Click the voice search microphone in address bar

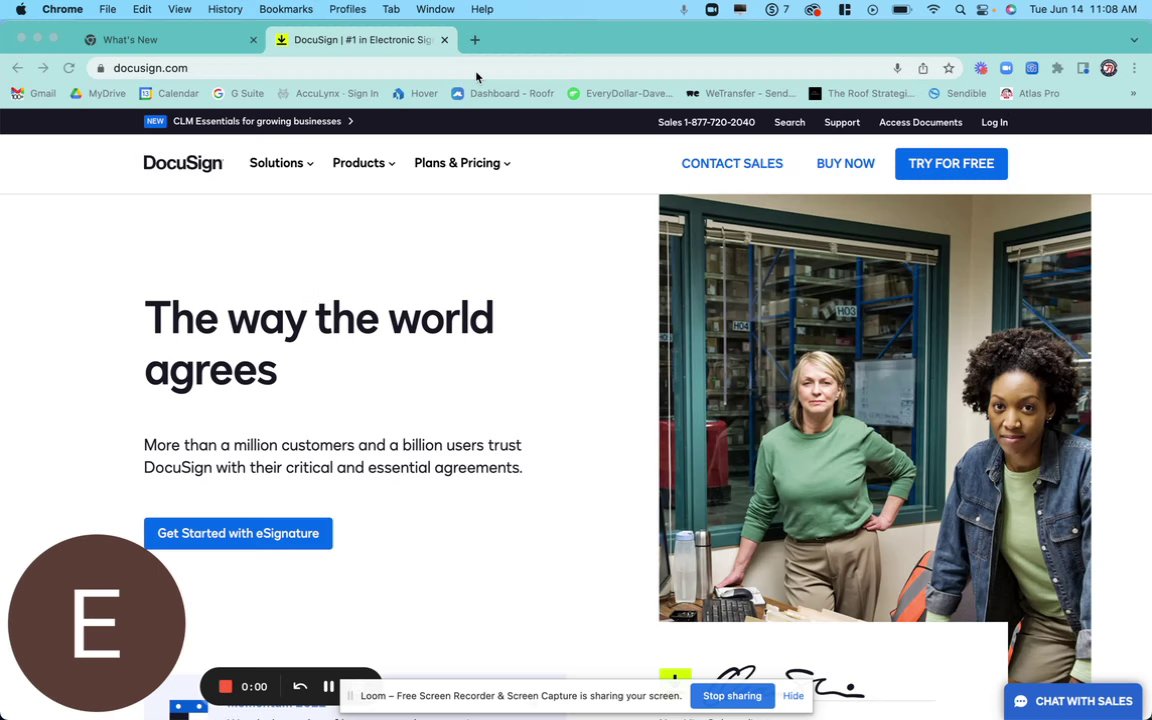click(897, 68)
